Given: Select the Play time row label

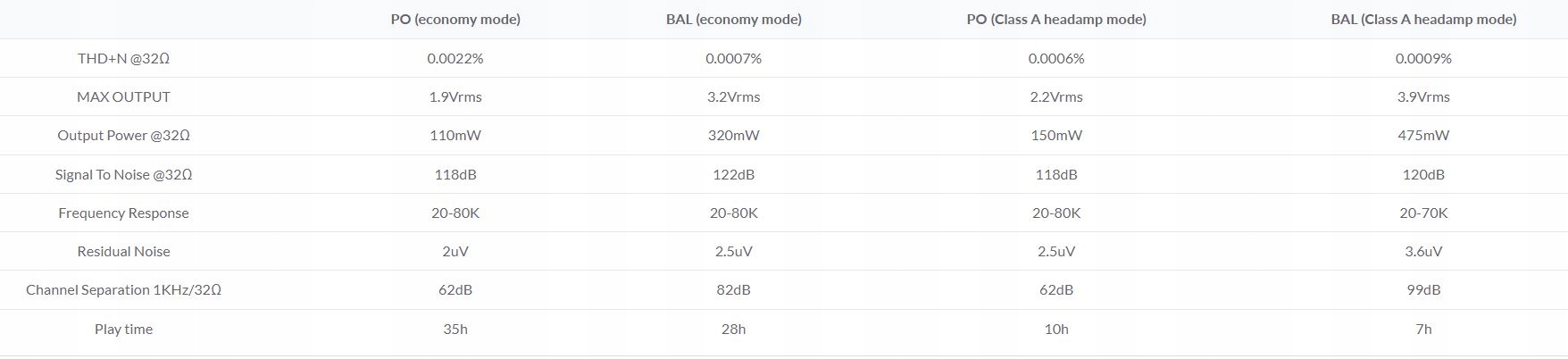Looking at the screenshot, I should (x=123, y=329).
